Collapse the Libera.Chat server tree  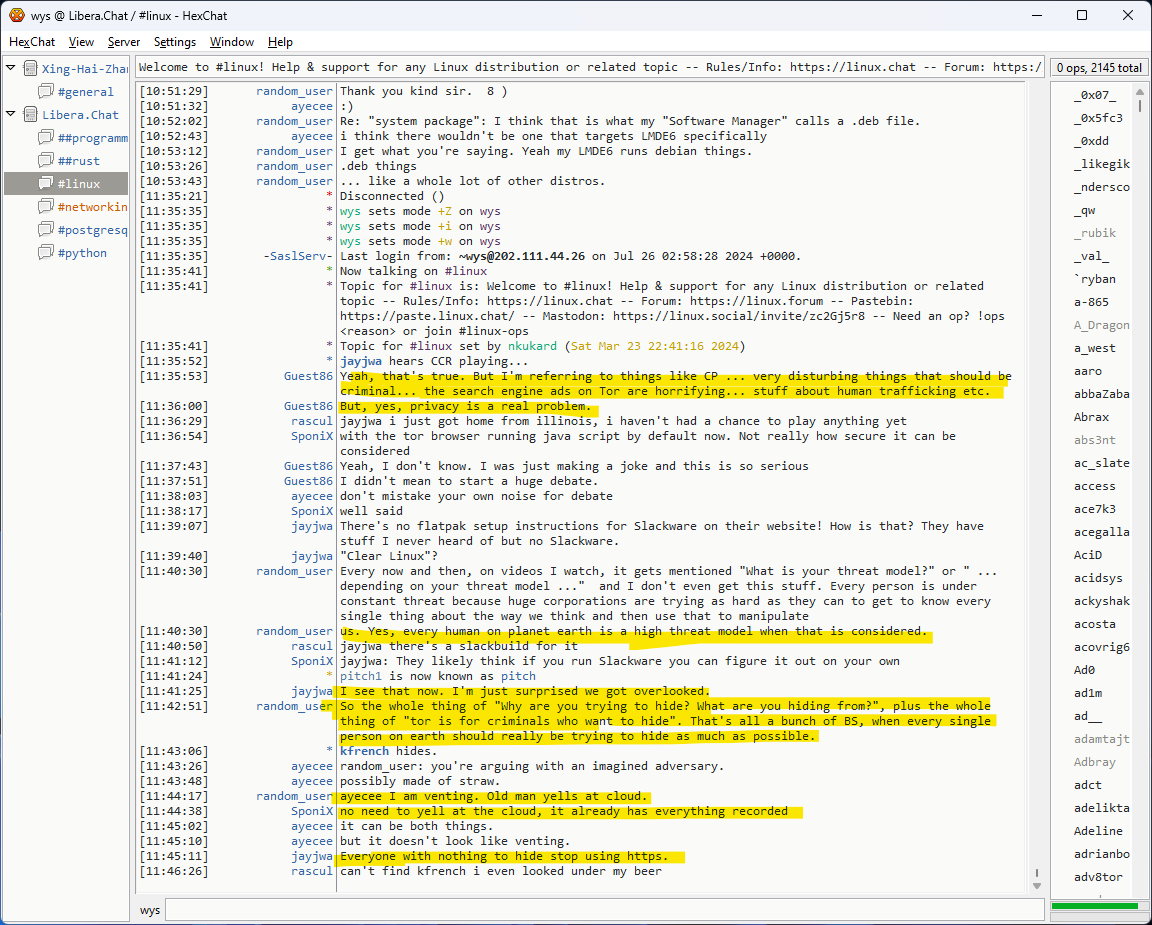click(11, 115)
